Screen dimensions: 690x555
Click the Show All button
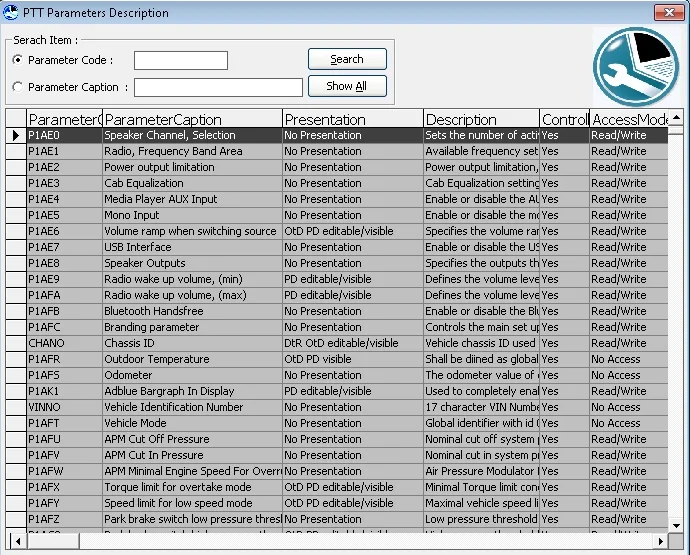tap(347, 86)
